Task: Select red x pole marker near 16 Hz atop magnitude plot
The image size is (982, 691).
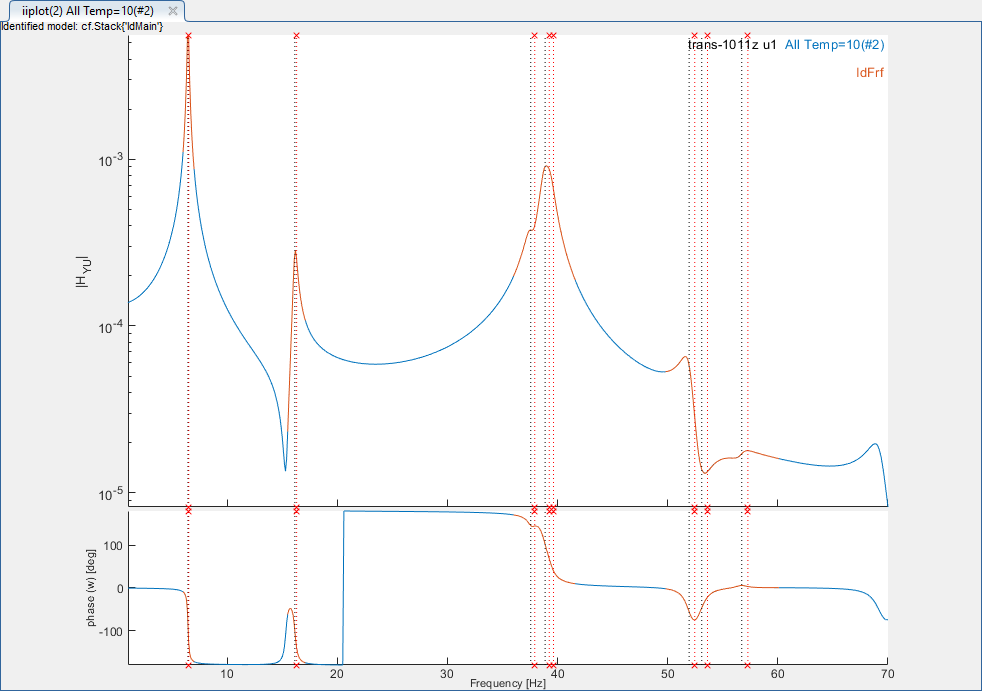Action: coord(296,36)
